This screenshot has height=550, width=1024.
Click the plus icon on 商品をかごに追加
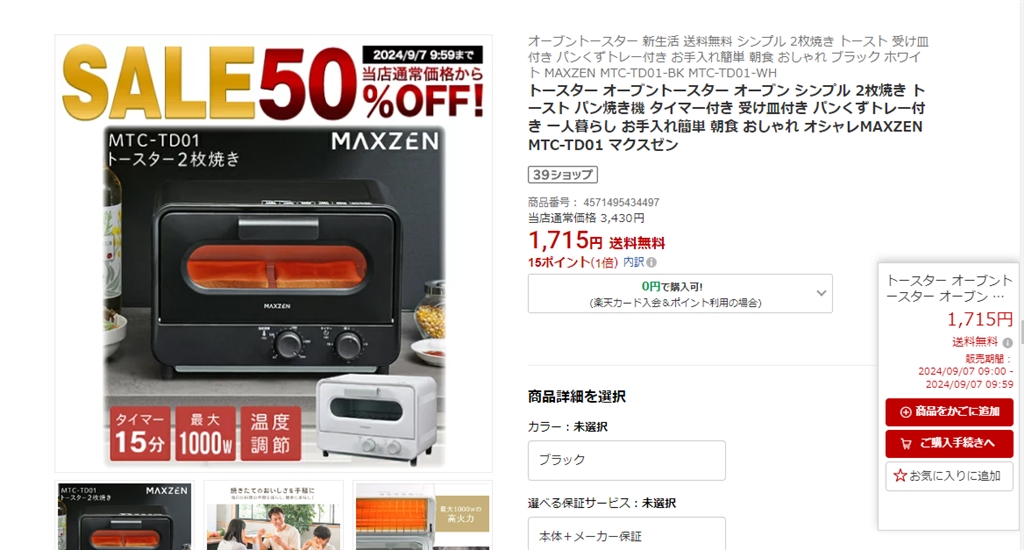point(905,412)
